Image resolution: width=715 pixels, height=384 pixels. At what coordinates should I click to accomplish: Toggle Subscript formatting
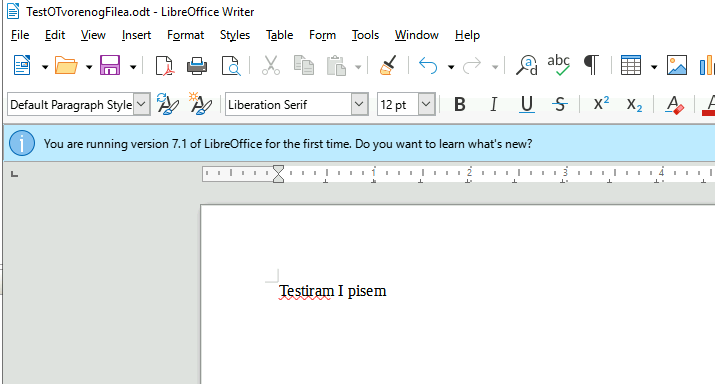point(634,105)
